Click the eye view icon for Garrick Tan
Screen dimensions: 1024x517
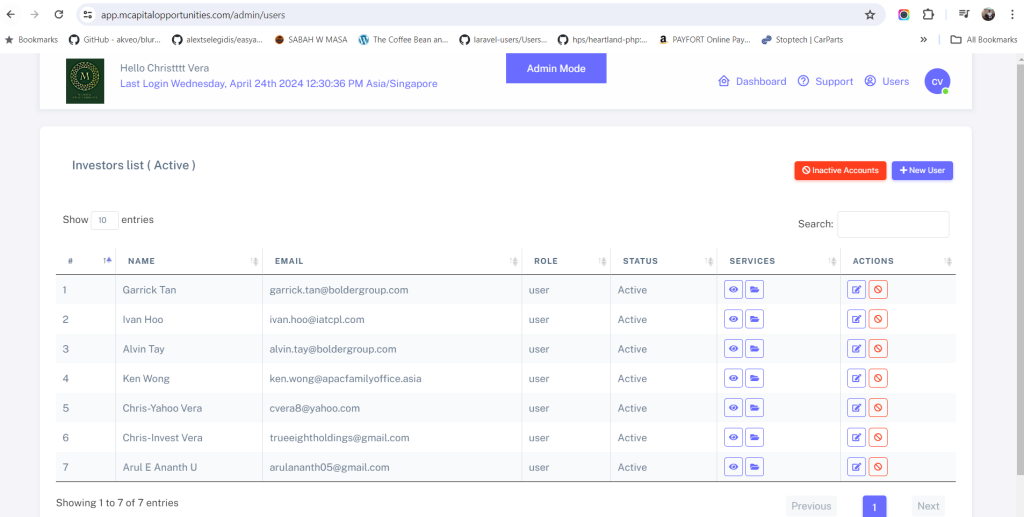point(734,290)
